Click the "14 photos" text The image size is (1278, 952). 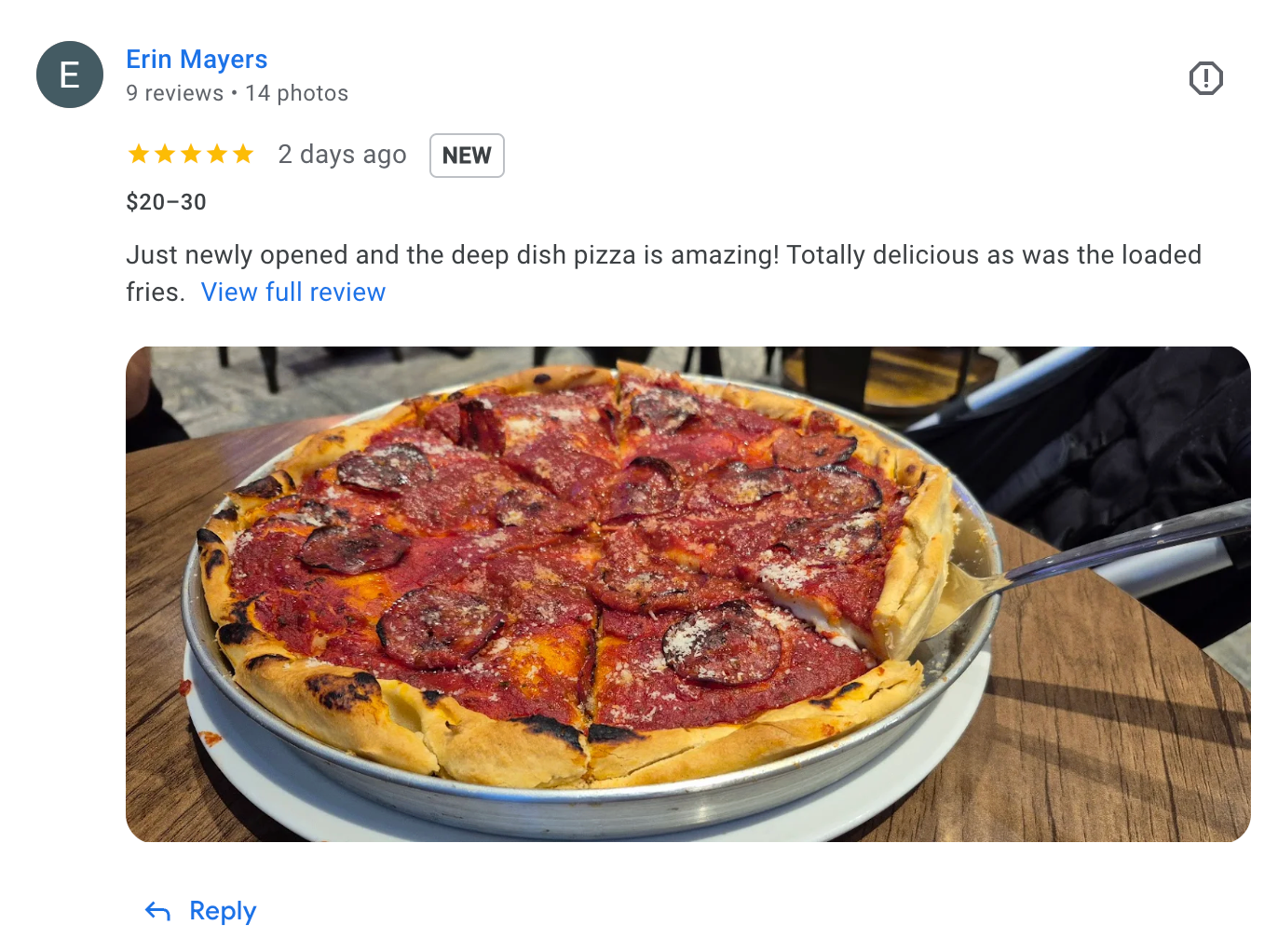tap(297, 93)
